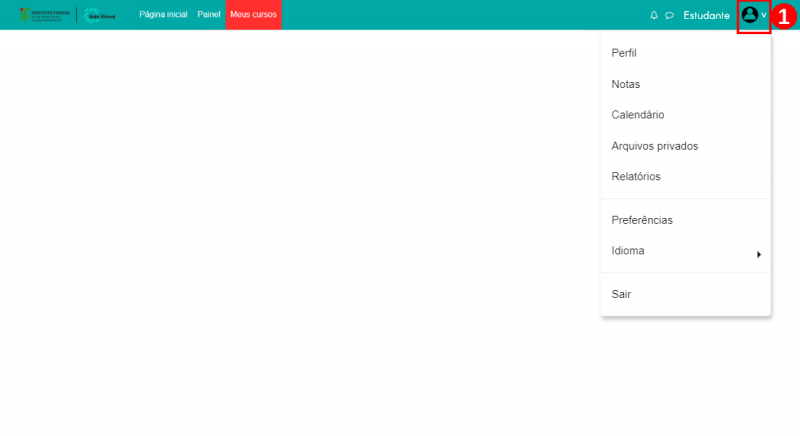Image resolution: width=800 pixels, height=436 pixels.
Task: Click the user avatar icon
Action: tap(749, 15)
